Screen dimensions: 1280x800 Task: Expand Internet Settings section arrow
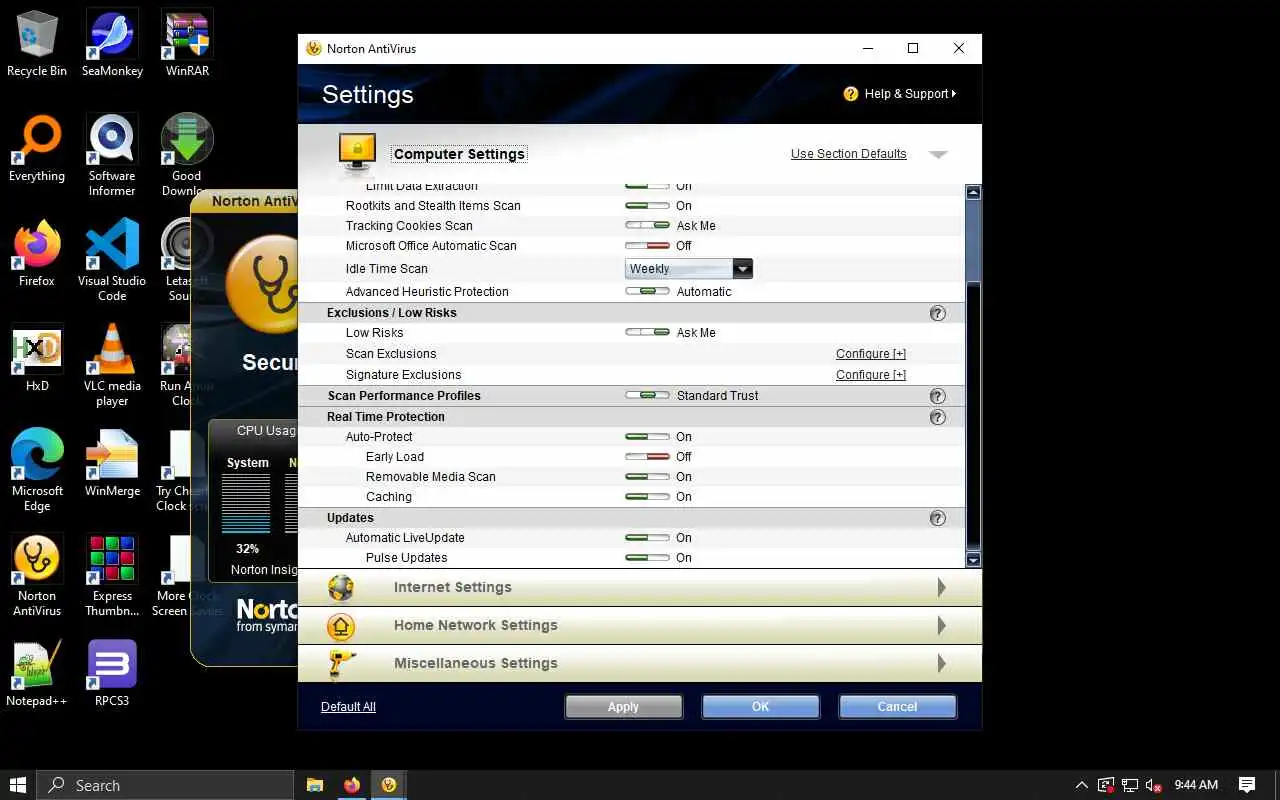click(x=941, y=588)
